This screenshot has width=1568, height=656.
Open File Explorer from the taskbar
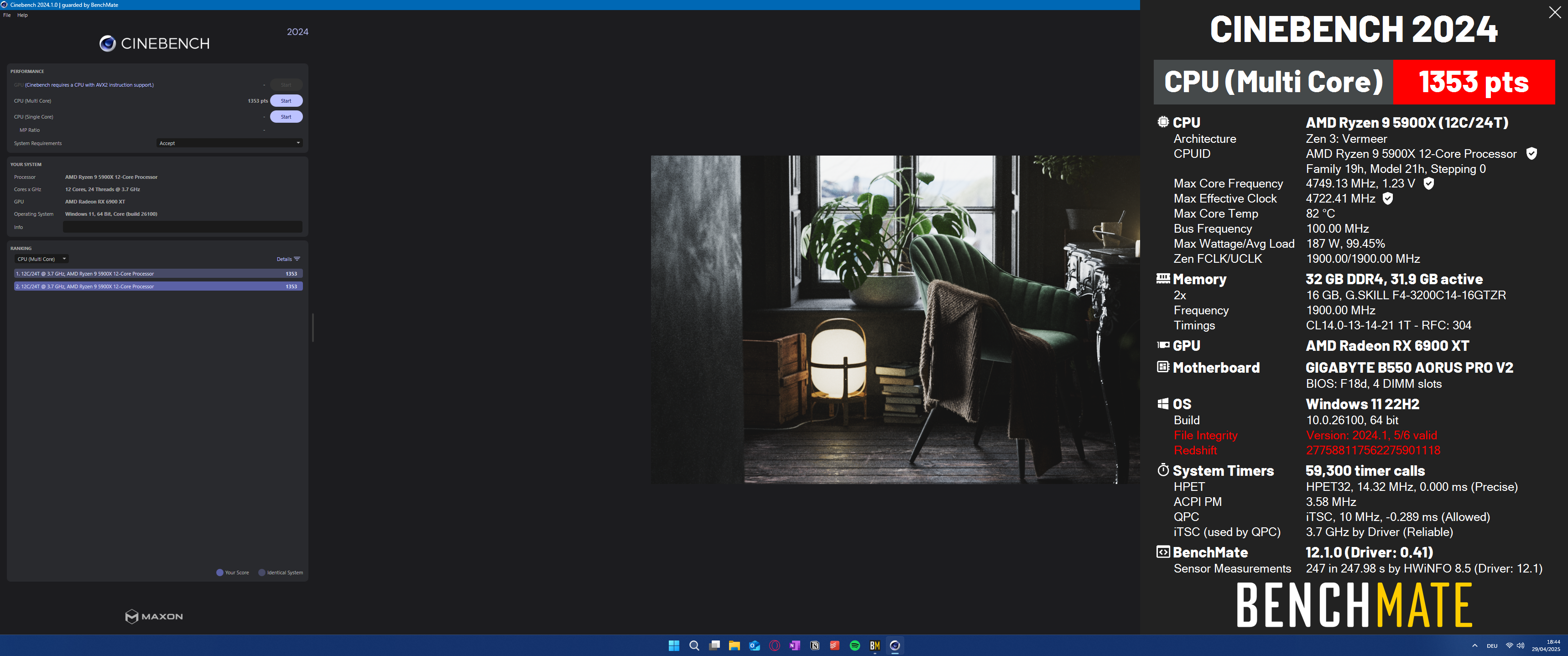[734, 646]
